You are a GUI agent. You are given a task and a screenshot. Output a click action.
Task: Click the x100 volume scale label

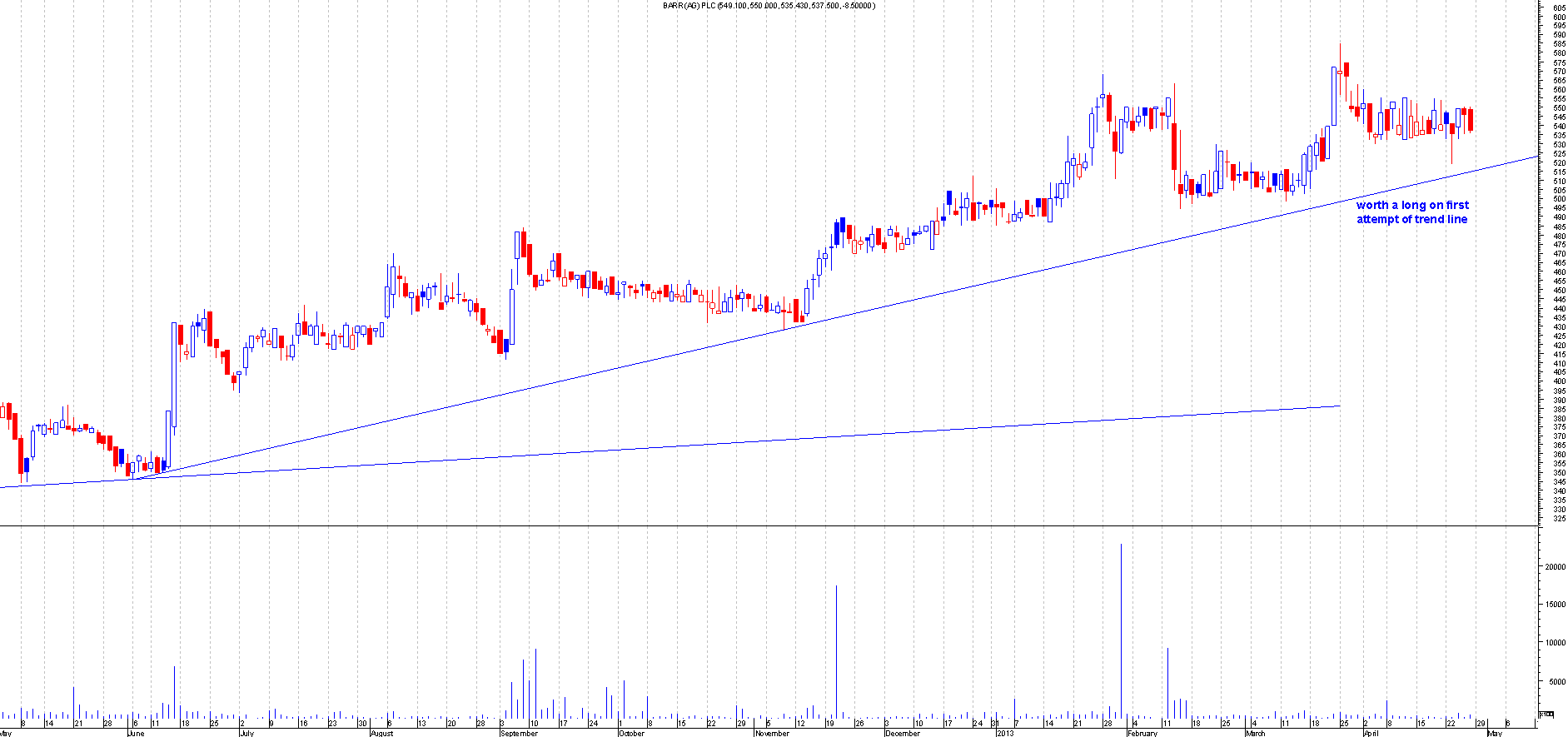(1546, 715)
